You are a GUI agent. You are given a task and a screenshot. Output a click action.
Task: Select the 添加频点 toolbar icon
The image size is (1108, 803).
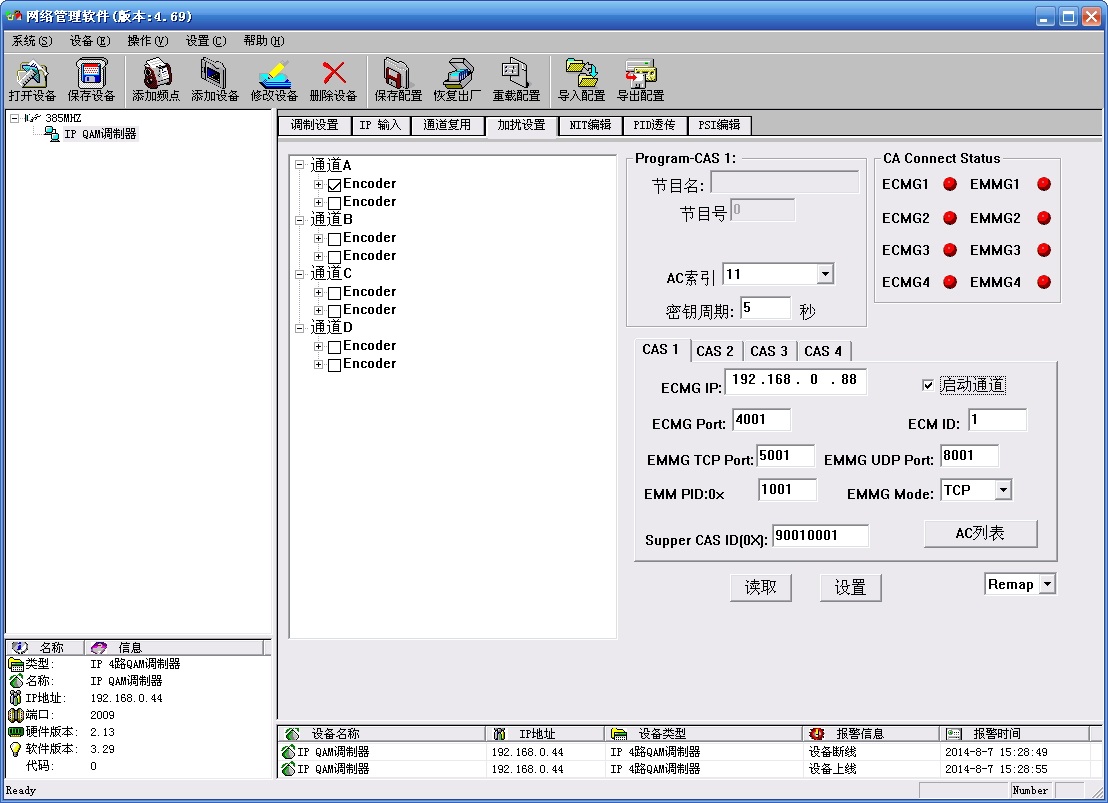pos(156,80)
